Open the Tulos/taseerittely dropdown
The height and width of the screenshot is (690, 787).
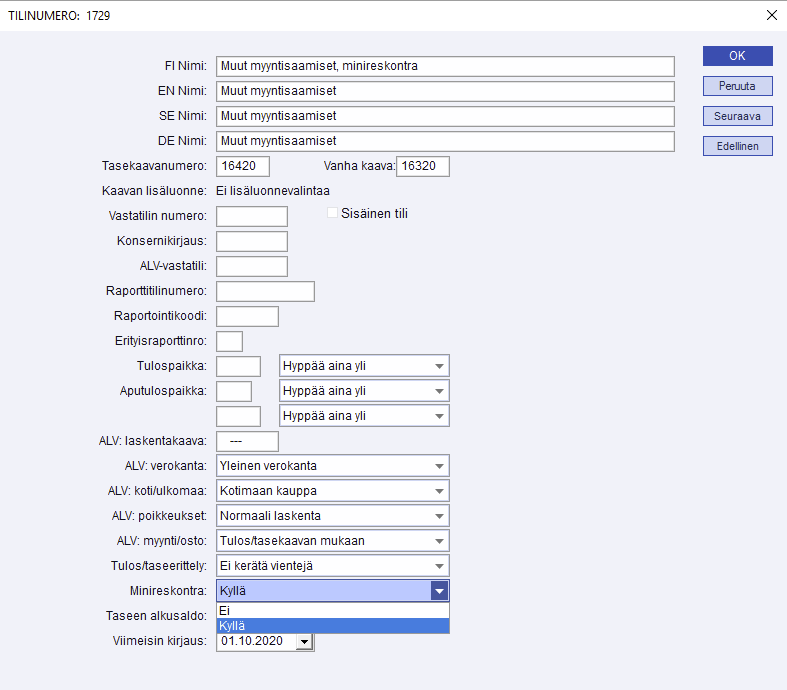click(439, 566)
